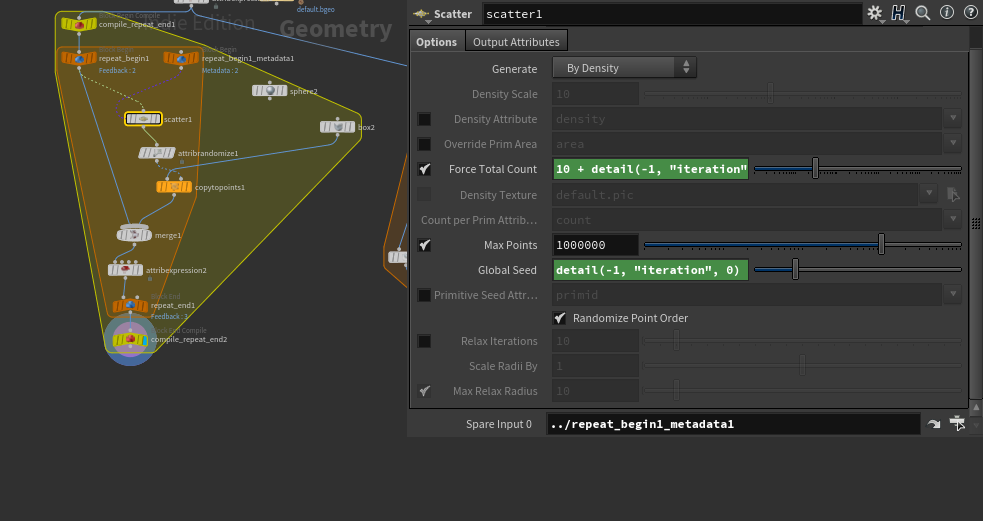Expand the Density Attribute dropdown arrow
Screen dimensions: 983x521
953,119
